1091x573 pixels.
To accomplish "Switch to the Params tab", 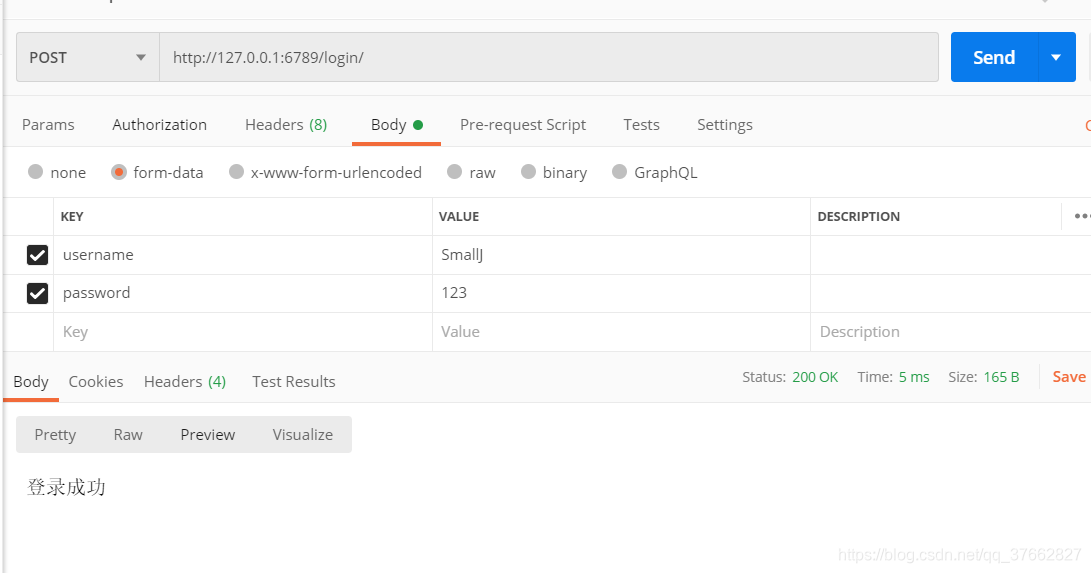I will click(48, 124).
